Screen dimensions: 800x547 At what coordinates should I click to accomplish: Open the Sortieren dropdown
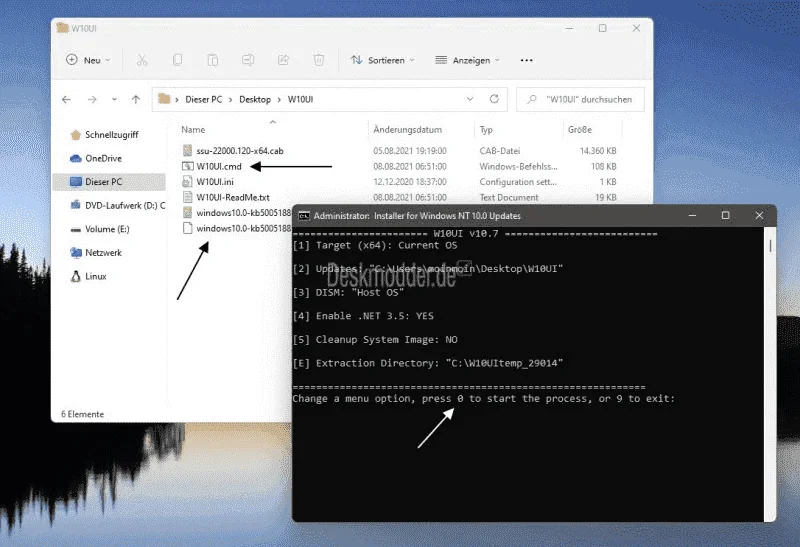(x=383, y=60)
